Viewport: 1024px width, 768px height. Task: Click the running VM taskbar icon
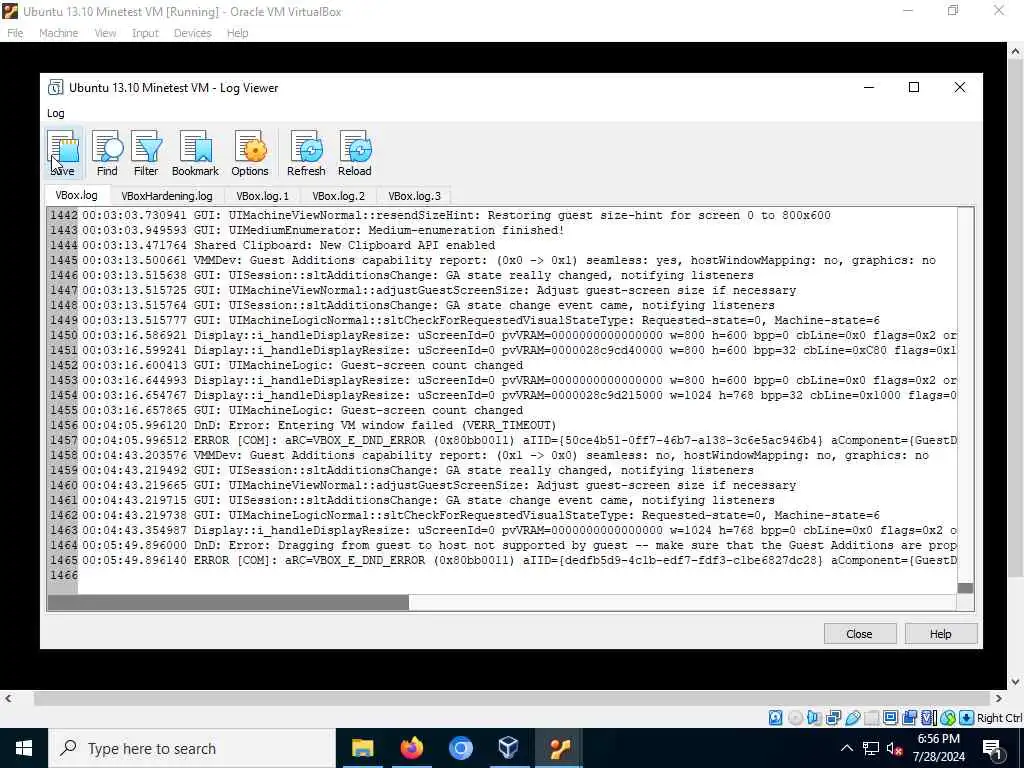click(x=558, y=748)
